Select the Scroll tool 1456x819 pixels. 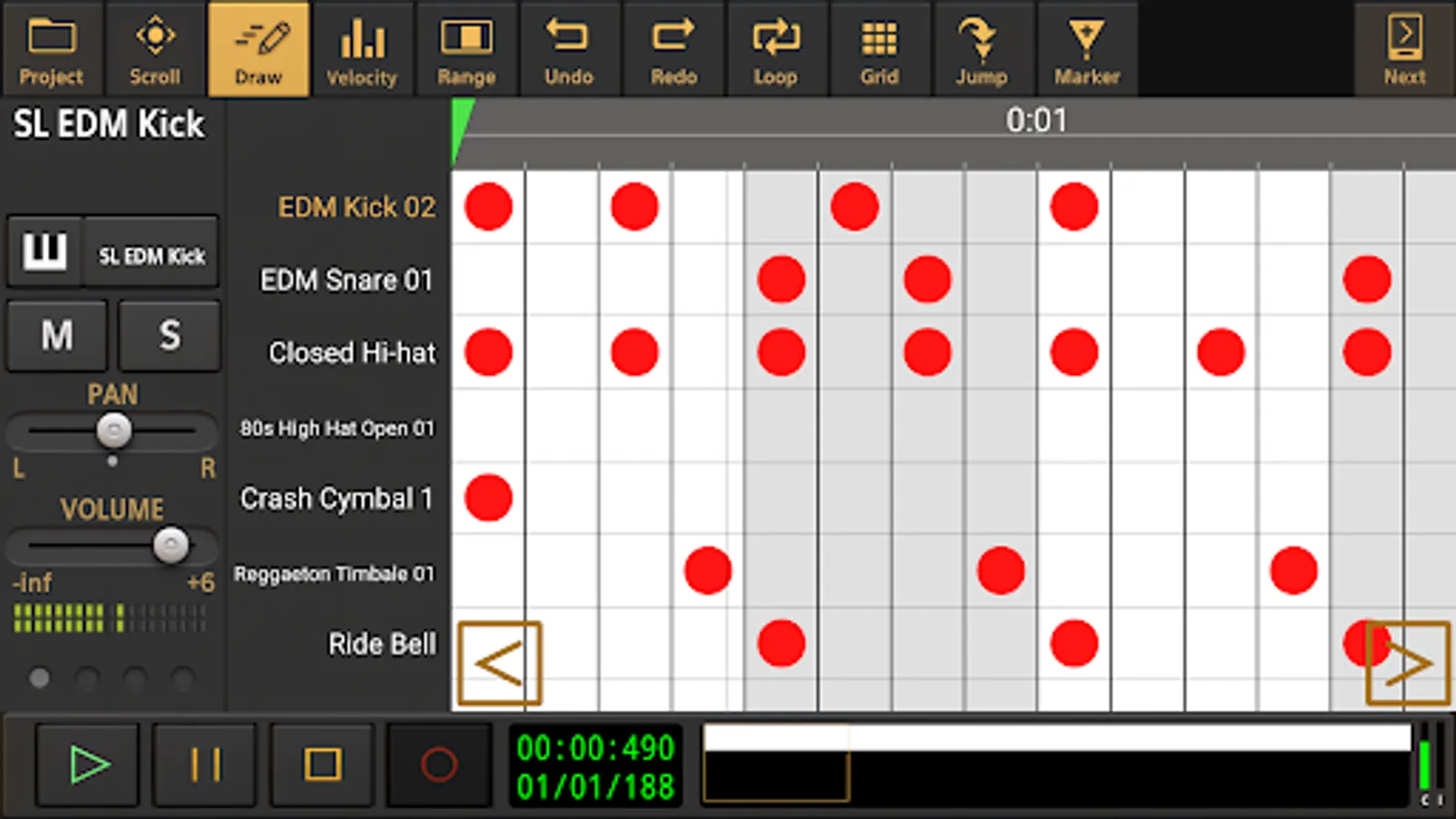(155, 49)
